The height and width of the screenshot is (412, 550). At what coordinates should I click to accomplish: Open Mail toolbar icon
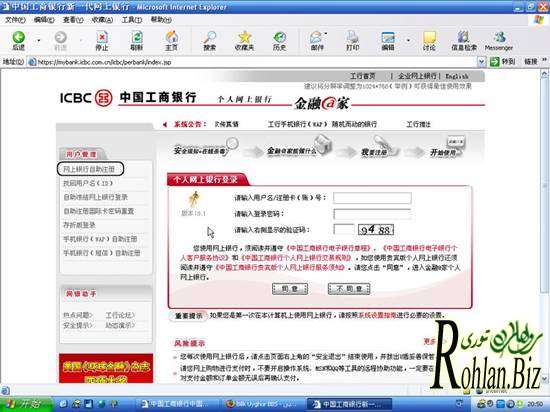click(x=317, y=41)
